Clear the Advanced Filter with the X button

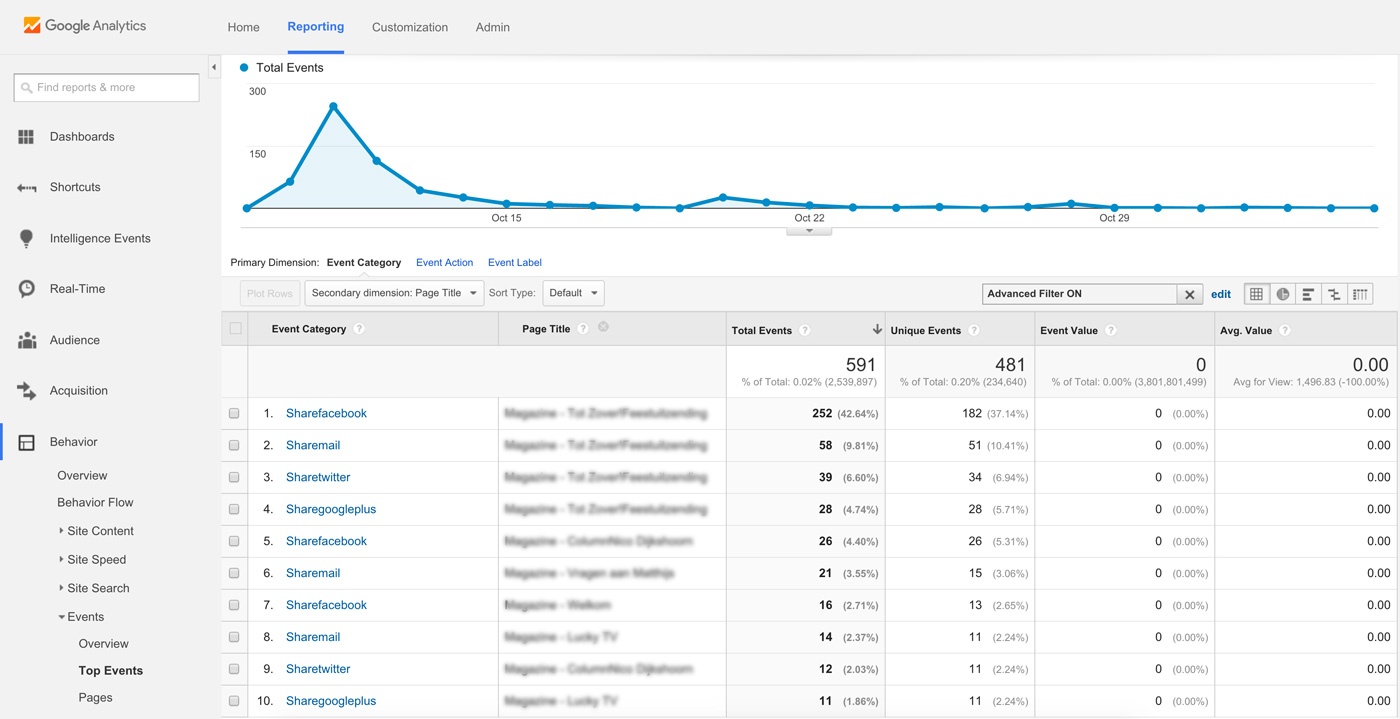click(1189, 294)
